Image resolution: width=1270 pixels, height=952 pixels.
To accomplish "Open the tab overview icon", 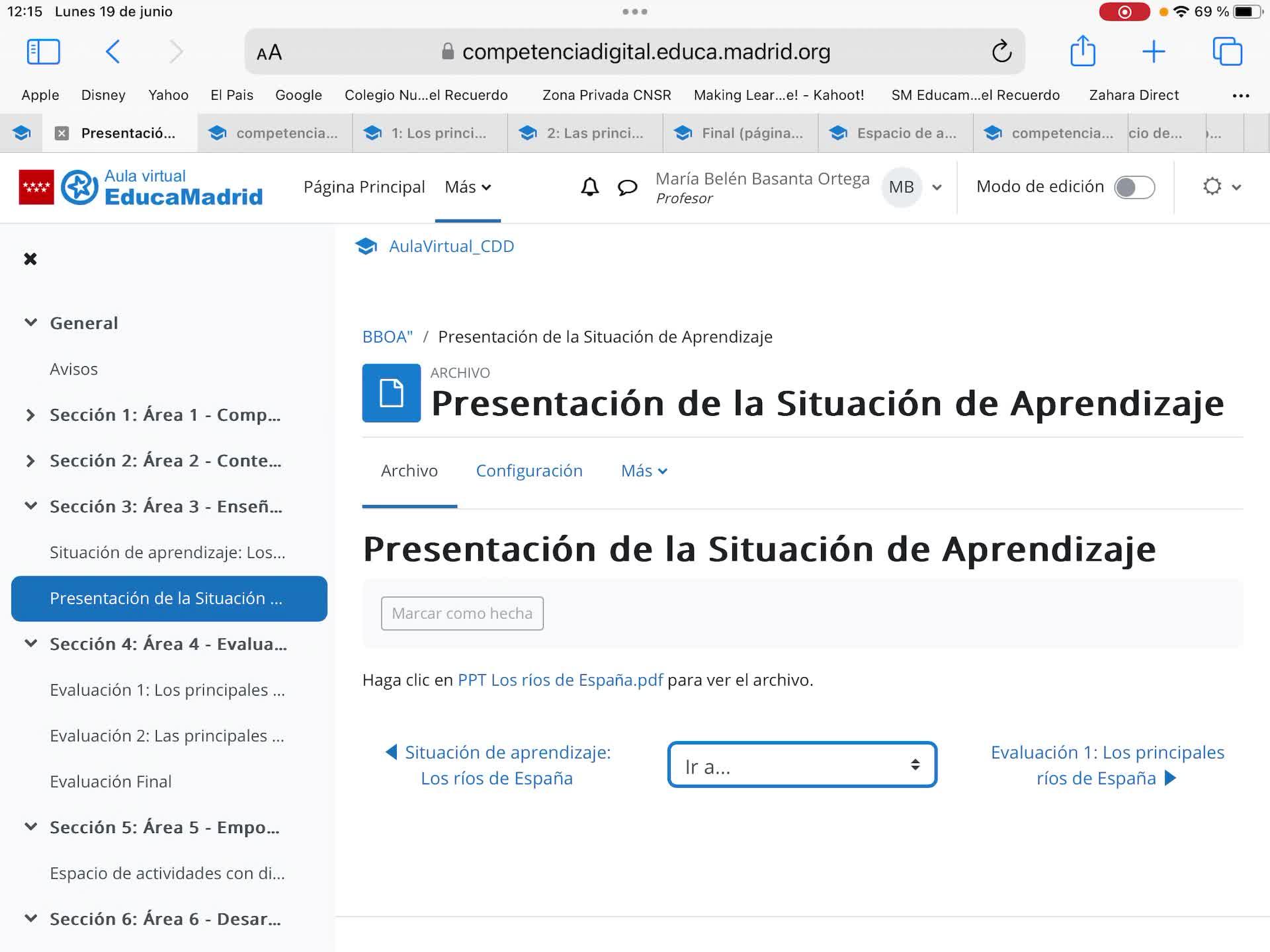I will tap(1227, 52).
